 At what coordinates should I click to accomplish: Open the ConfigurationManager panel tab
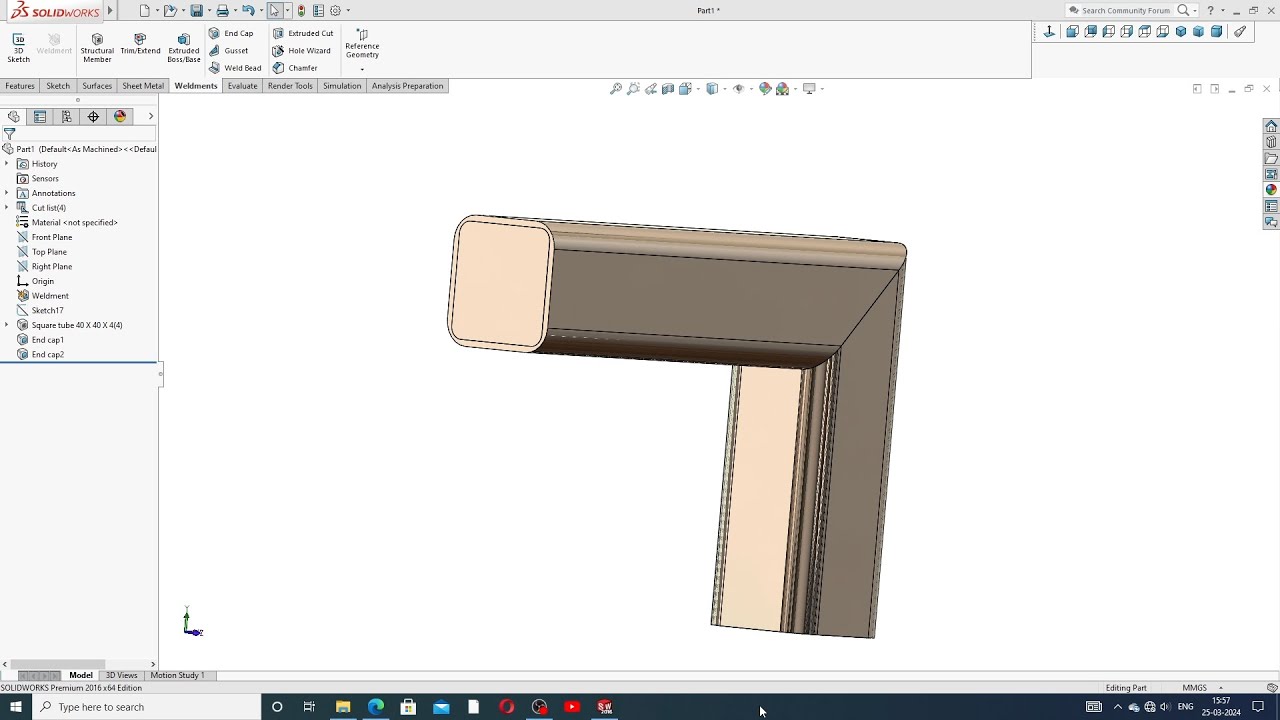tap(67, 117)
